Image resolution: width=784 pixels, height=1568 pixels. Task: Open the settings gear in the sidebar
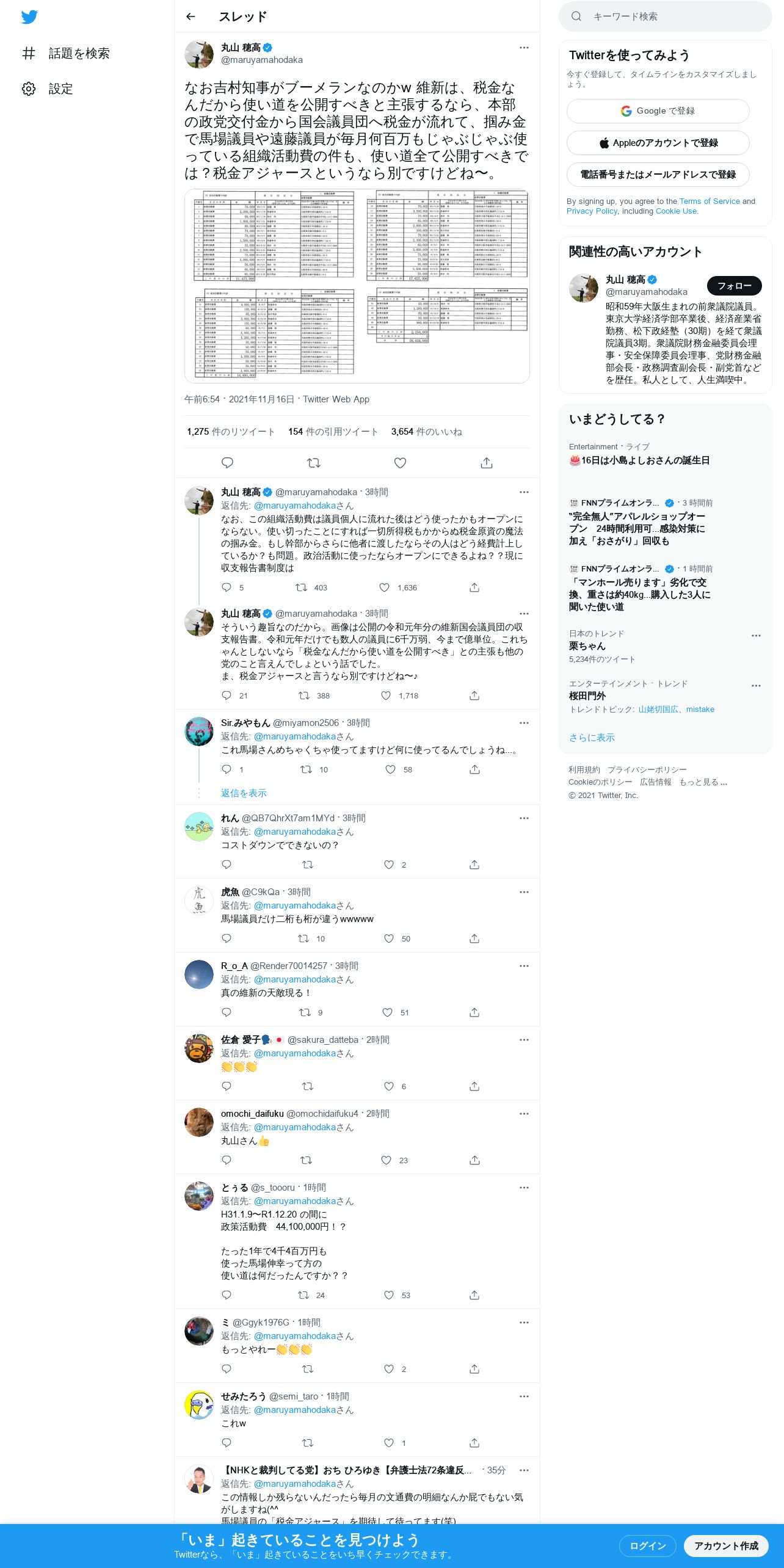click(29, 89)
